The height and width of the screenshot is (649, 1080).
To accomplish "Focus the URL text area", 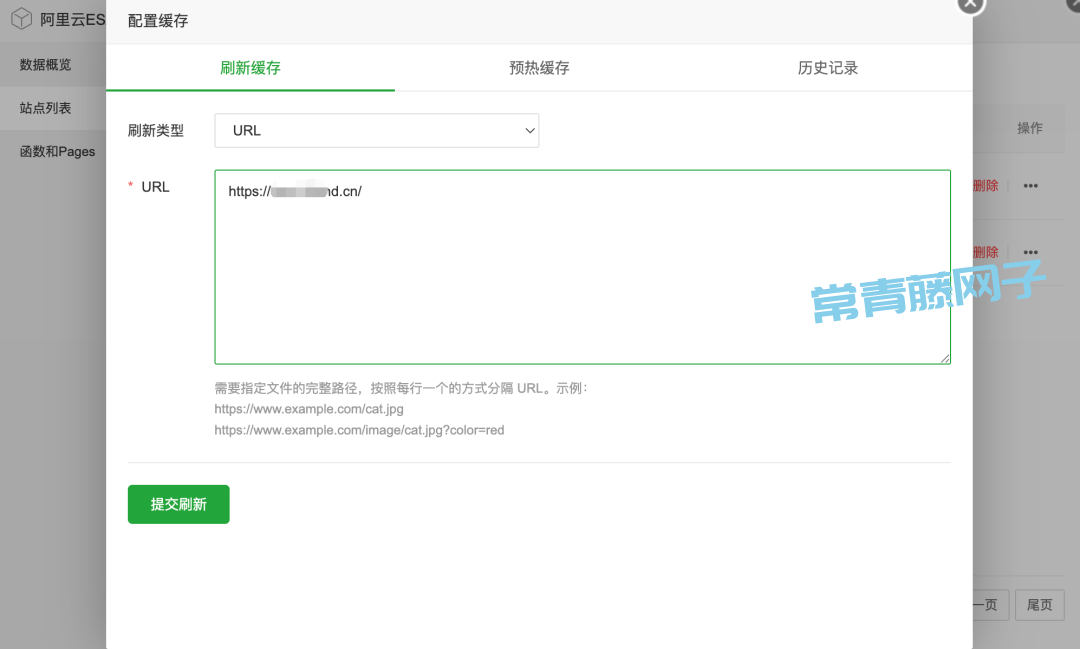I will (x=582, y=267).
